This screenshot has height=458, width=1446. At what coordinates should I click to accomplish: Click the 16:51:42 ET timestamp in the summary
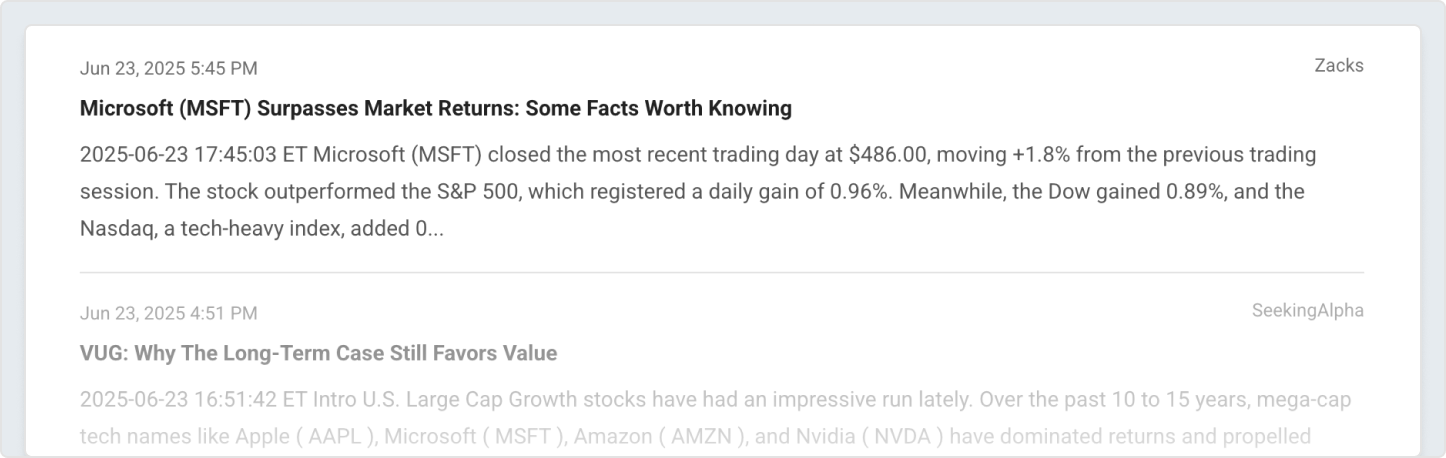click(x=236, y=401)
